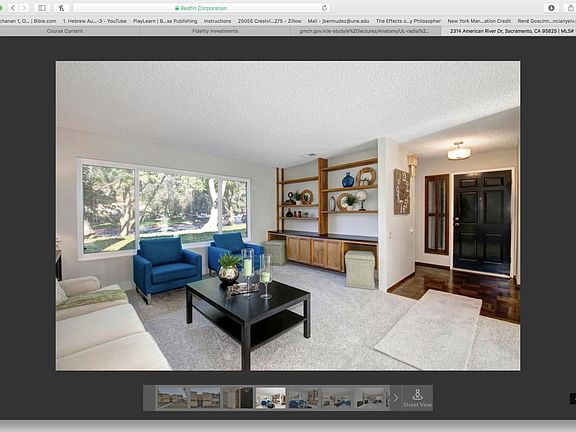This screenshot has width=576, height=432.
Task: Switch to the Fidelity Investments tab
Action: [x=215, y=31]
